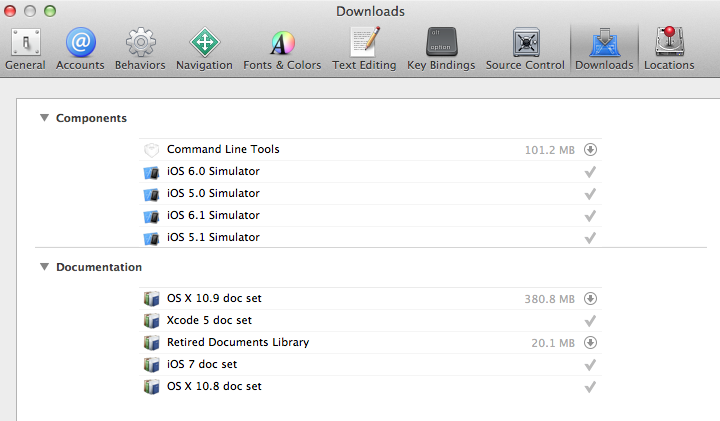The width and height of the screenshot is (720, 421).
Task: Click the Xcode 5 doc set book icon
Action: 151,321
